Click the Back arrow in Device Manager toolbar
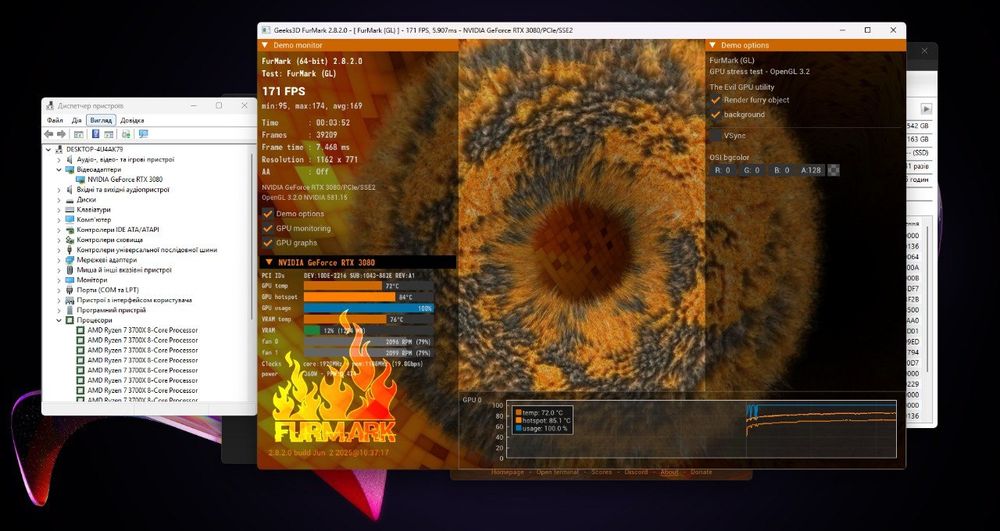Viewport: 1000px width, 531px height. (x=48, y=134)
